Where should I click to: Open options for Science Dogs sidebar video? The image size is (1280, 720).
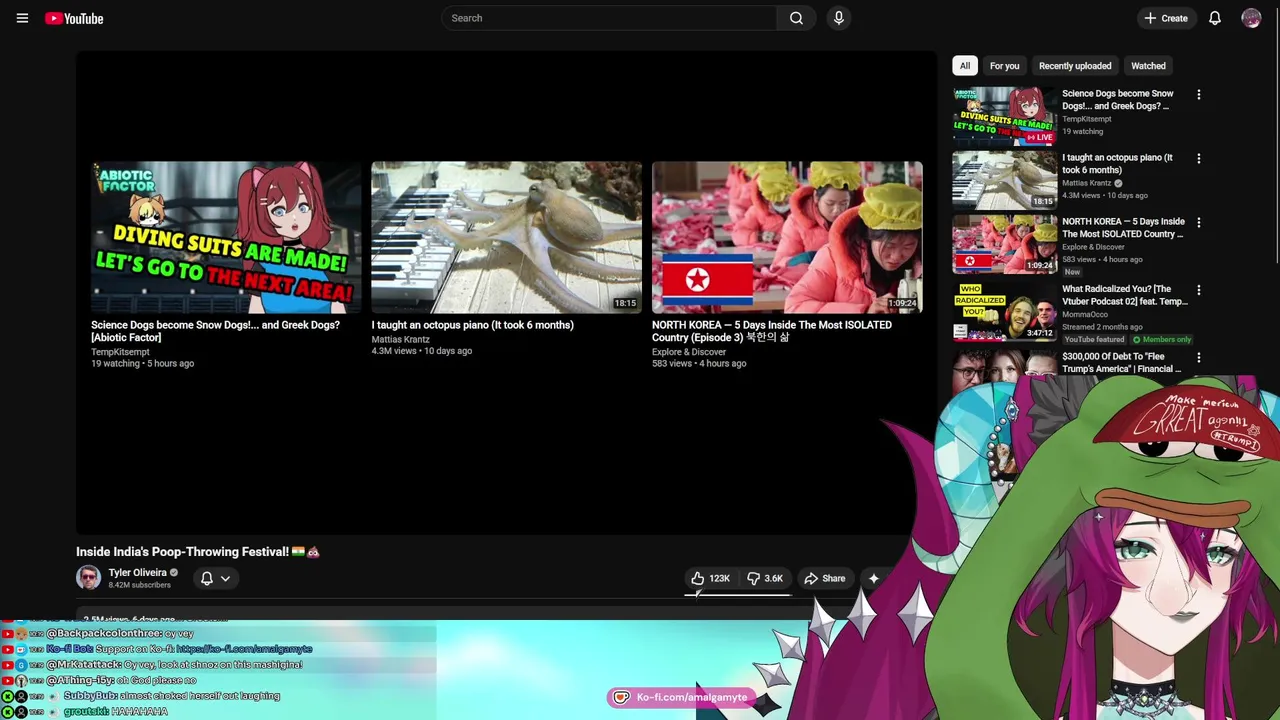click(x=1199, y=95)
